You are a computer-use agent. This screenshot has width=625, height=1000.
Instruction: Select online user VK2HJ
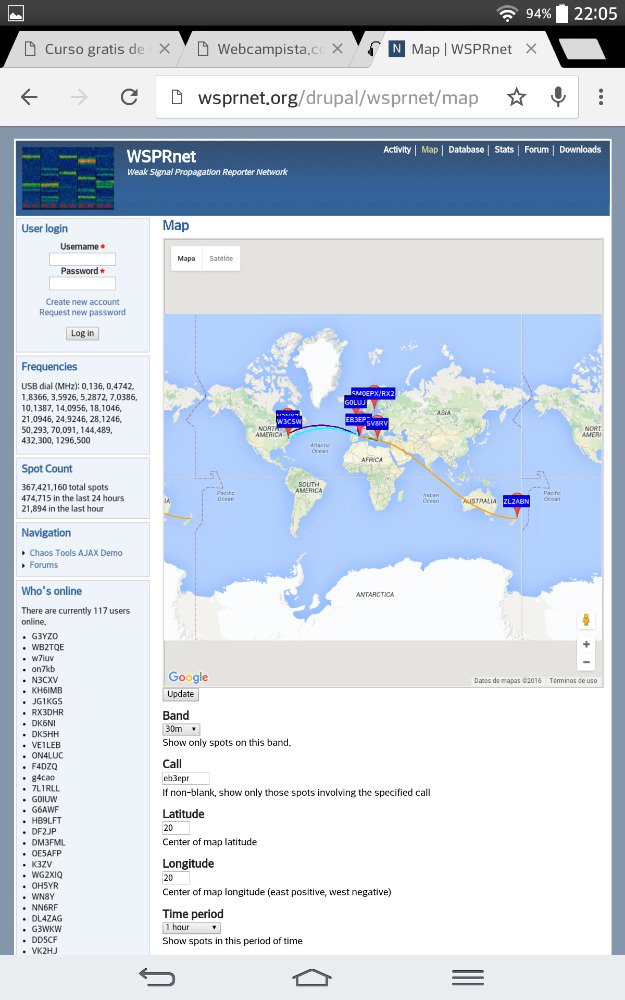coord(45,950)
